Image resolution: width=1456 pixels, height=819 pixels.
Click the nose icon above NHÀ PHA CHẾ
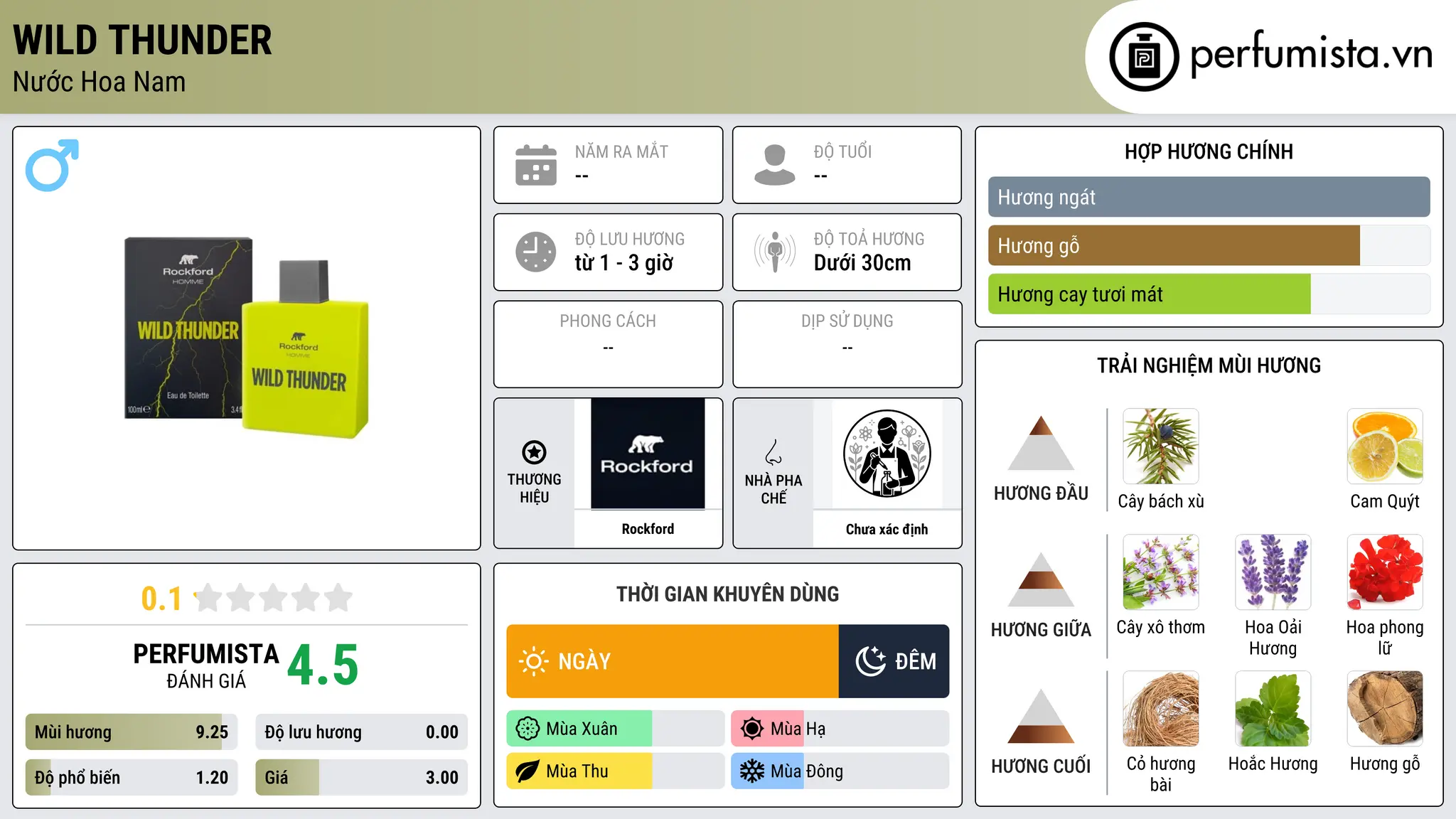coord(773,452)
